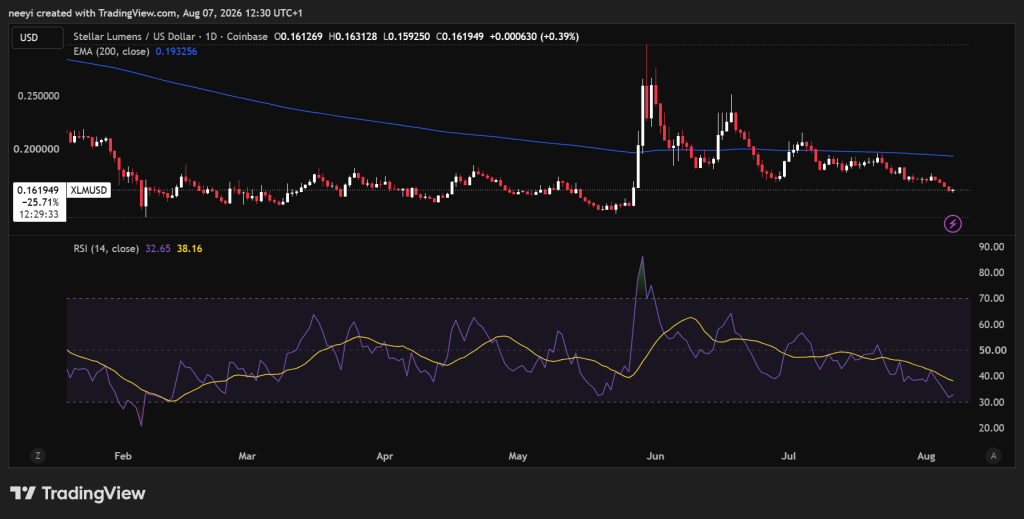Click the Jul date axis label
Viewport: 1024px width, 519px height.
[788, 456]
